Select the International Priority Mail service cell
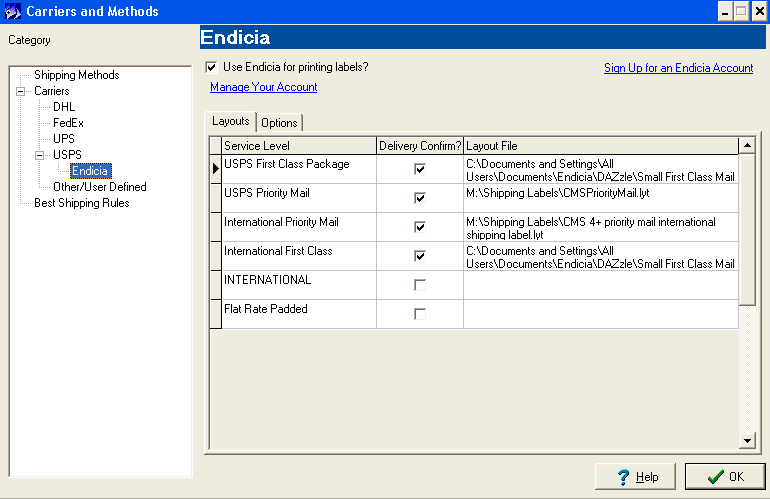 click(299, 227)
